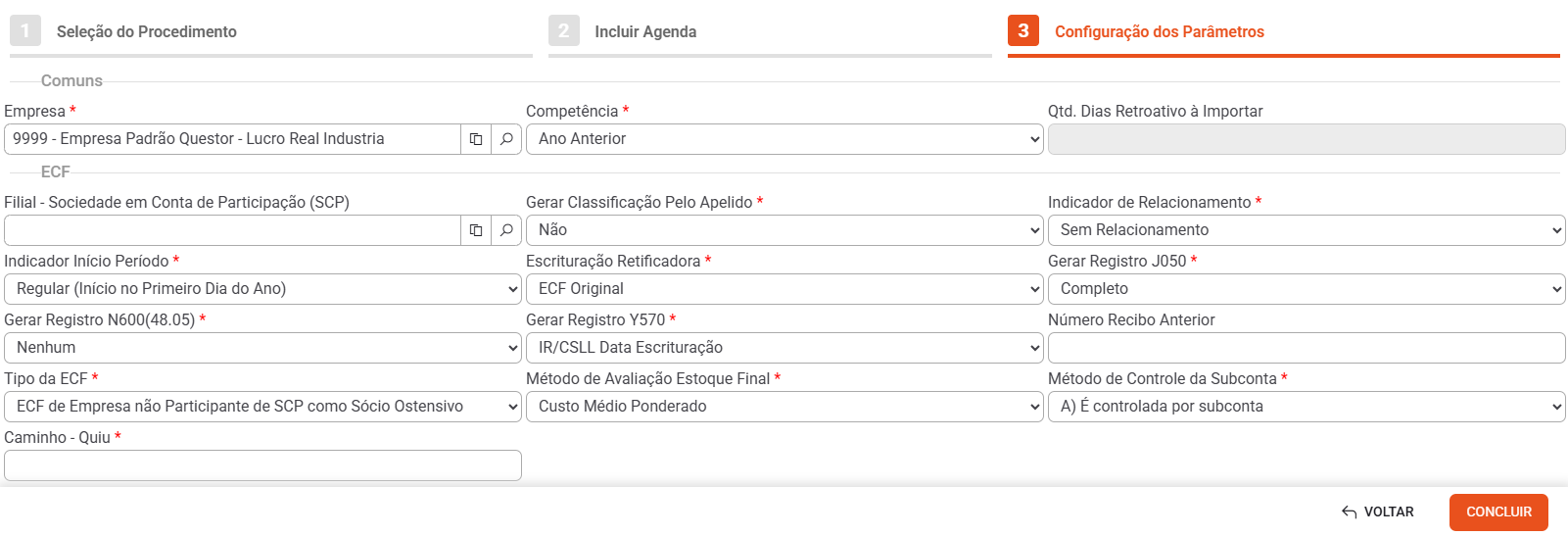This screenshot has width=1568, height=536.
Task: Open the Competência dropdown
Action: coord(784,139)
